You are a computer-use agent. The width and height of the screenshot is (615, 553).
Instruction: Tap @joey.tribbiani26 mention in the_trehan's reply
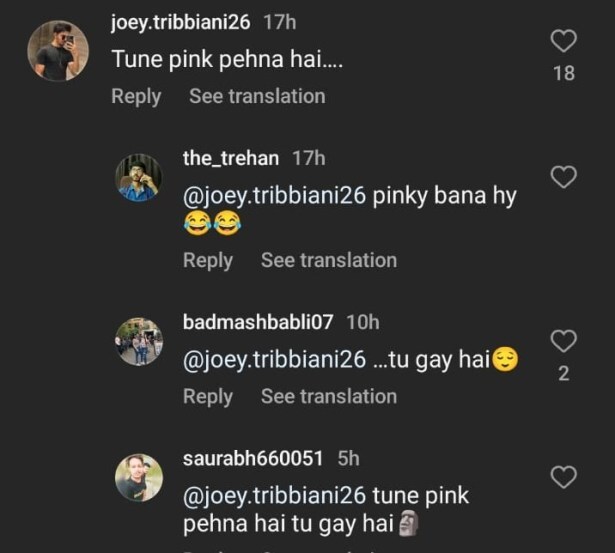tap(275, 196)
